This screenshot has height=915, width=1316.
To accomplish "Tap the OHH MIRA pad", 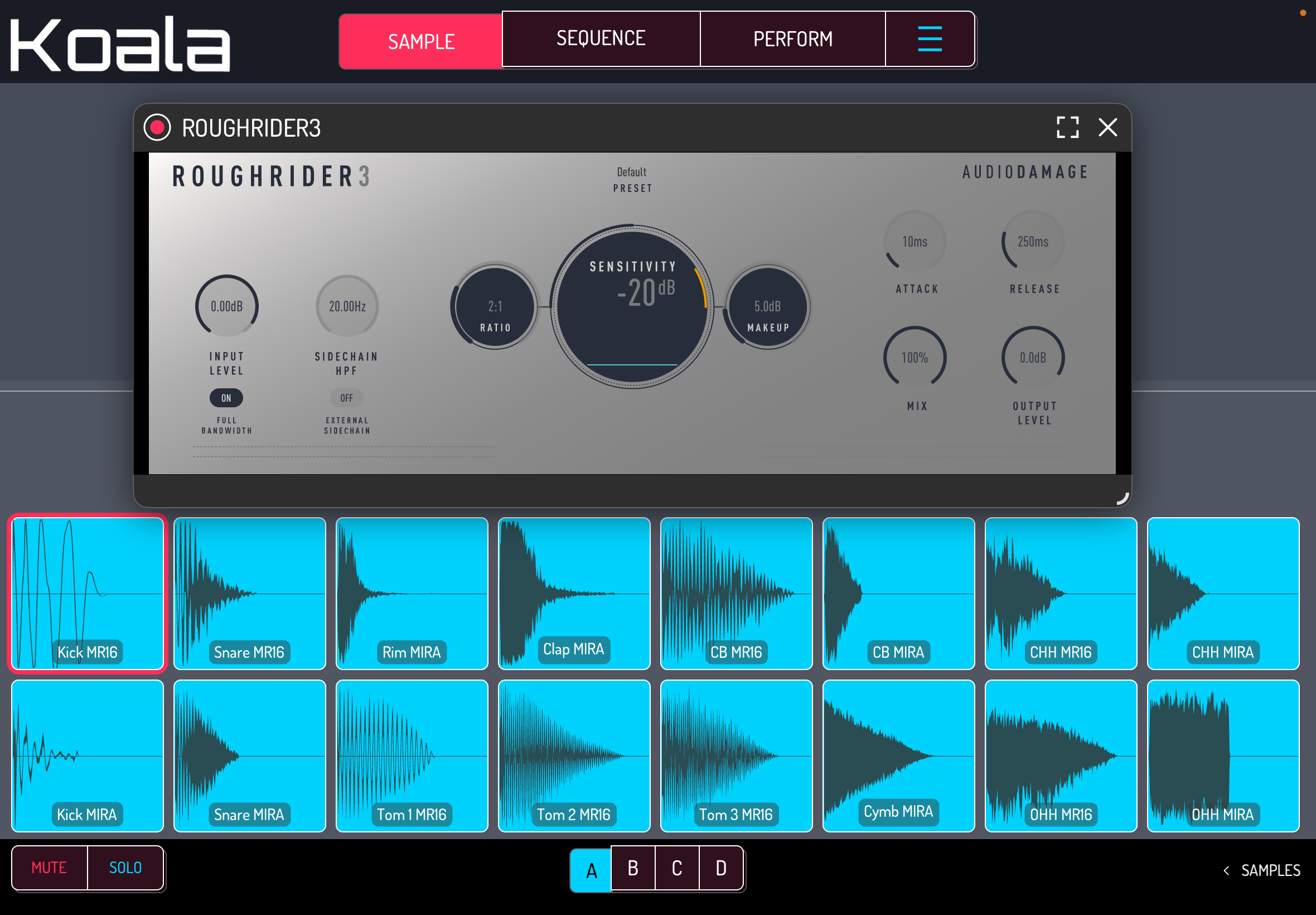I will [x=1223, y=755].
